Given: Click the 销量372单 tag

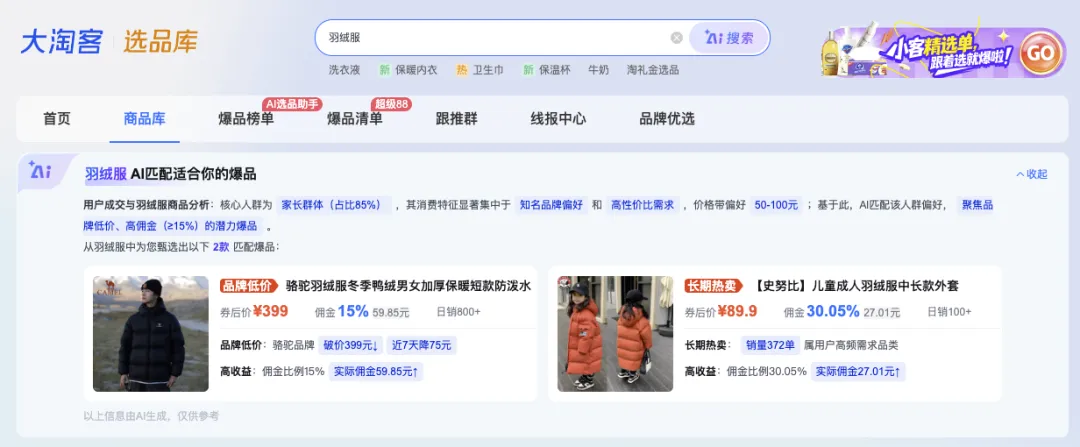Looking at the screenshot, I should point(771,345).
